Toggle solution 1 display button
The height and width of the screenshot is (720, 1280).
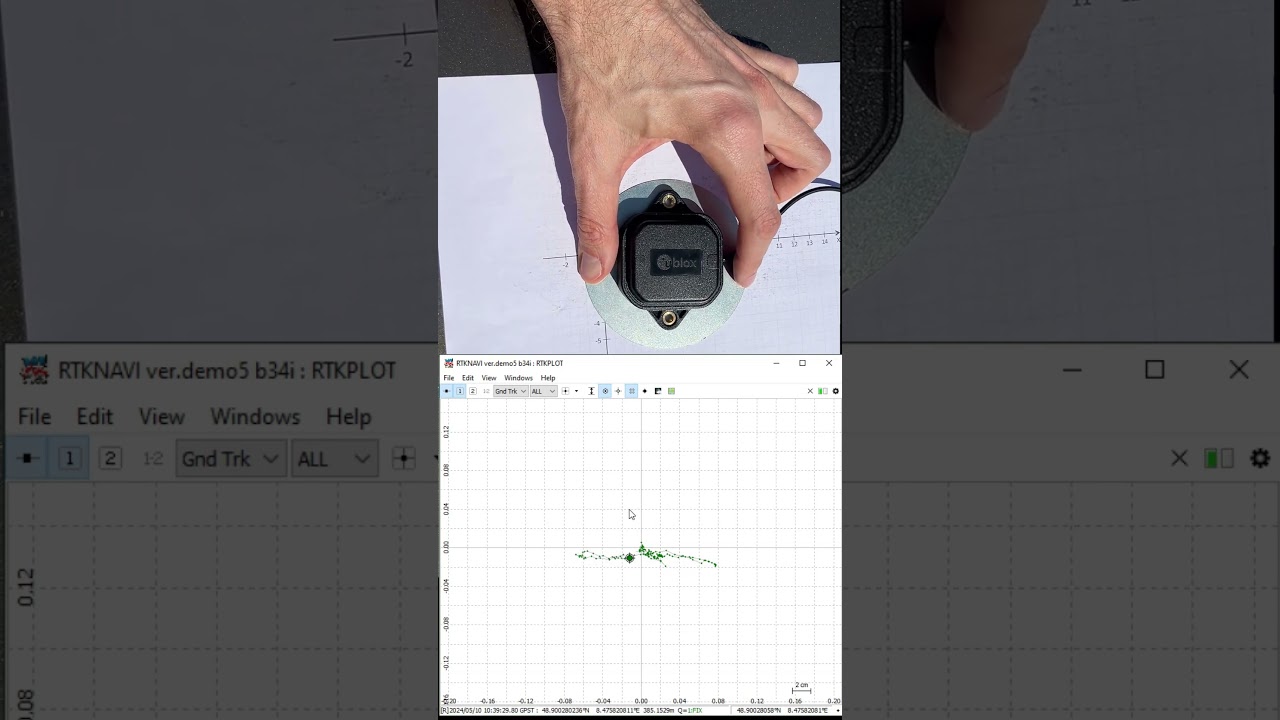coord(460,391)
